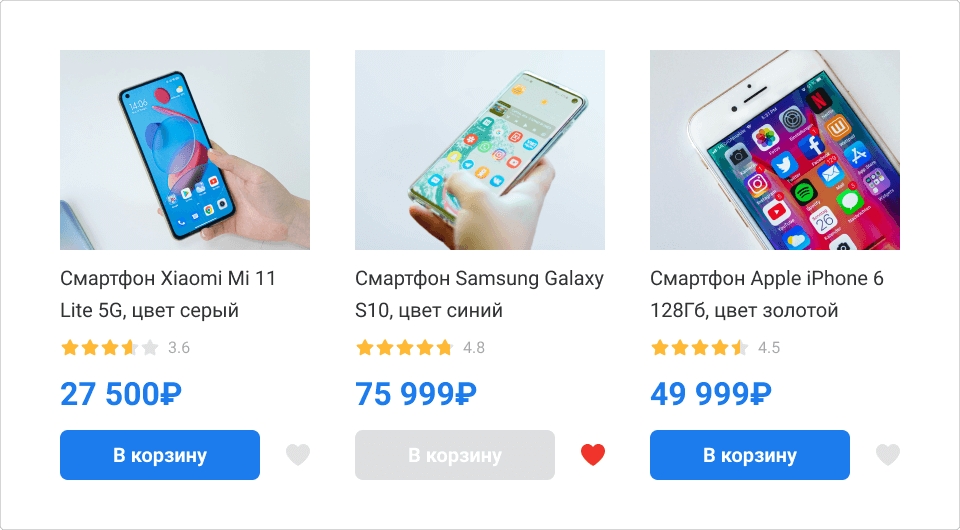Open the Apple iPhone 6 product photo
Viewport: 960px width, 530px height.
click(x=775, y=150)
